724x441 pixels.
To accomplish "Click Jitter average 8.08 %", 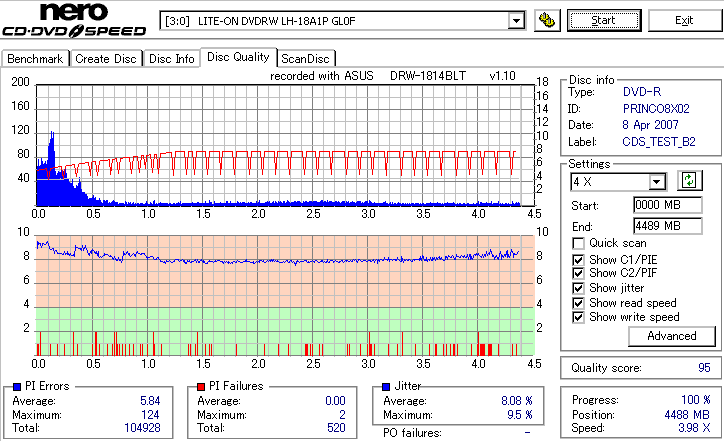I will tap(517, 401).
